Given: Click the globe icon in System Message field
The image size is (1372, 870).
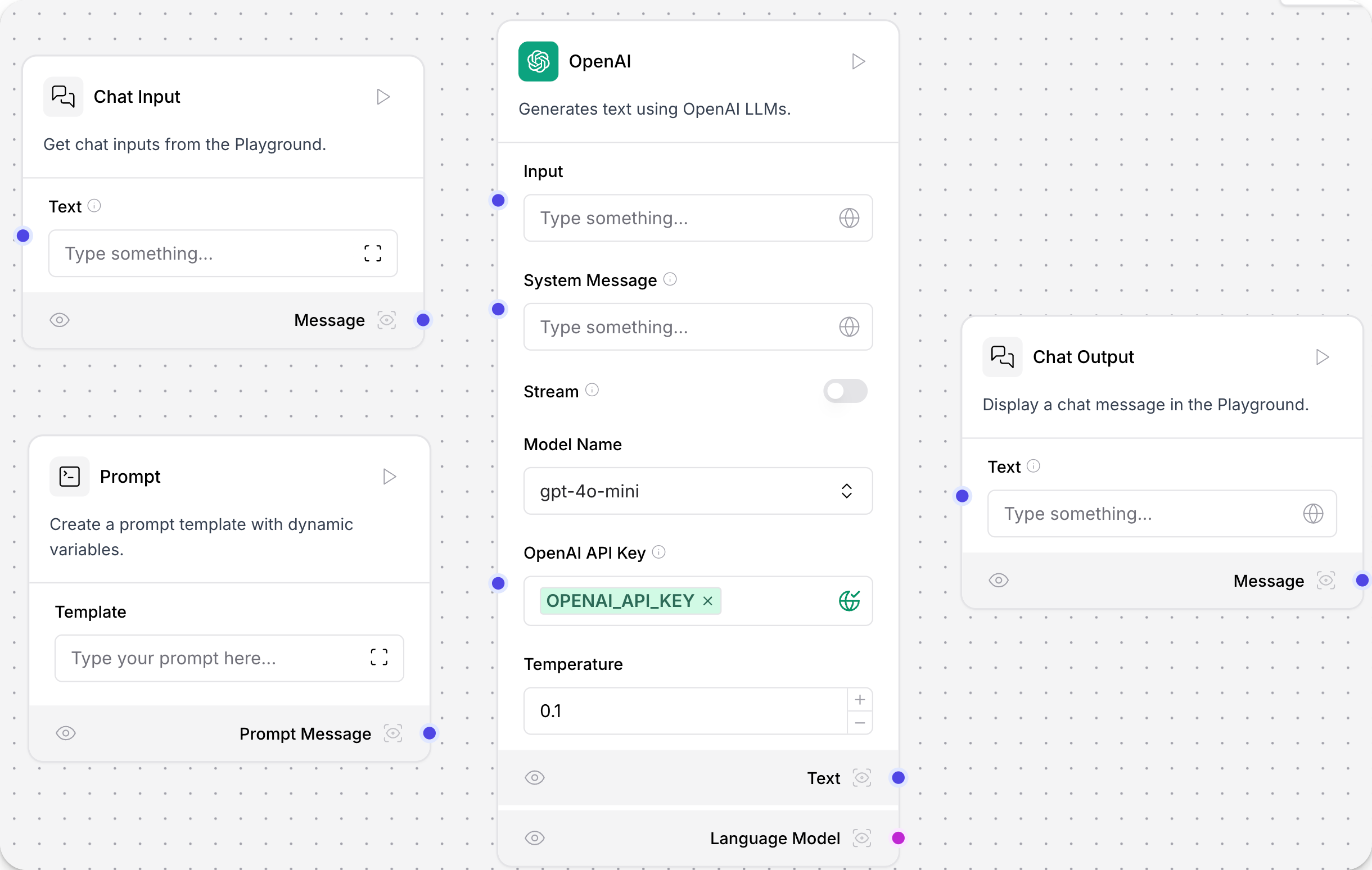Looking at the screenshot, I should pyautogui.click(x=849, y=326).
